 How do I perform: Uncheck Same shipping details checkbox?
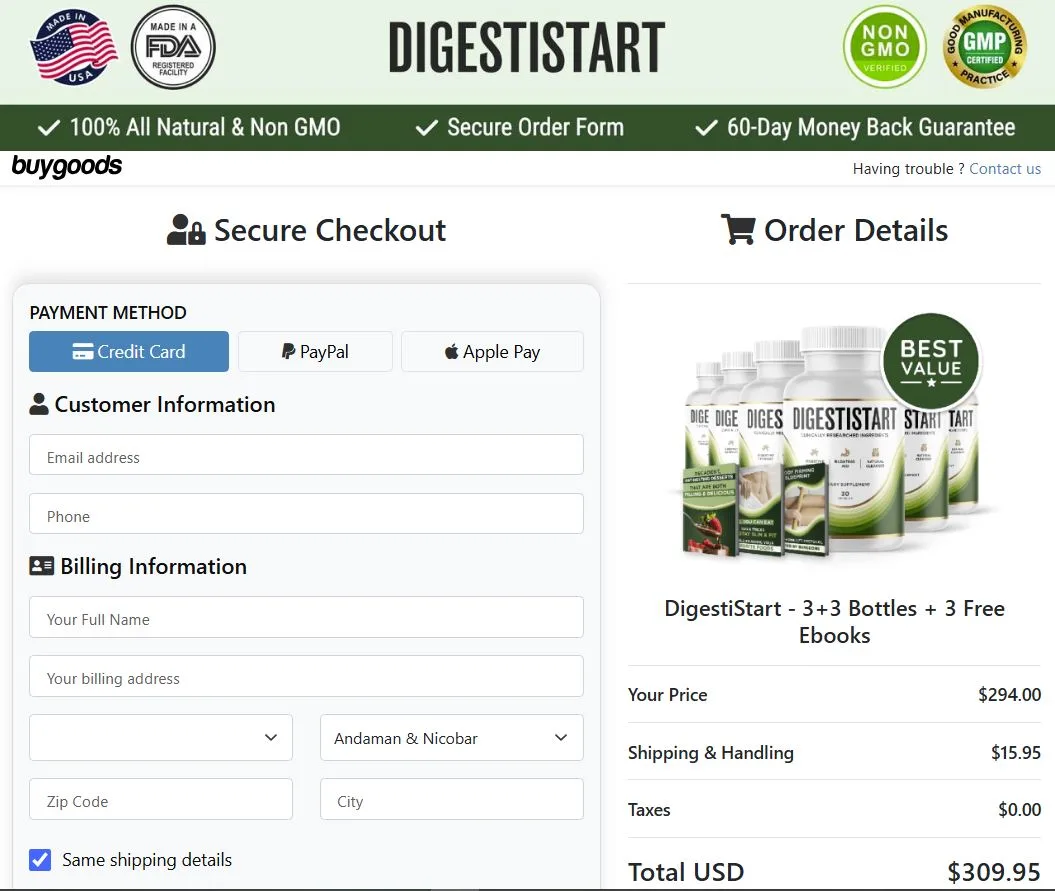coord(40,859)
